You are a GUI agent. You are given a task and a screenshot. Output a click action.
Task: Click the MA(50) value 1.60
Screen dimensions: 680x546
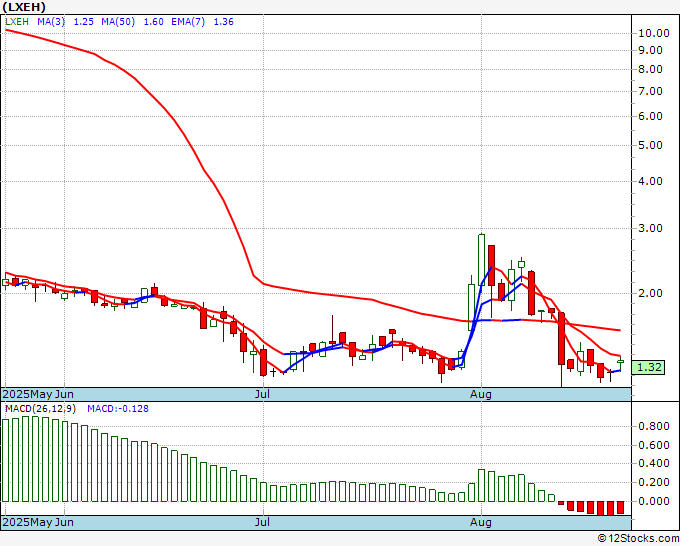click(x=153, y=22)
